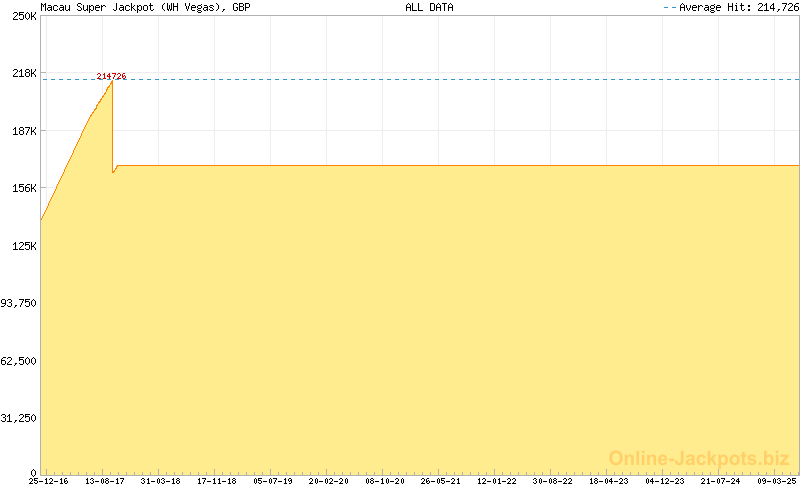This screenshot has height=490, width=800.
Task: Select the ALL DATA label at top
Action: (429, 7)
